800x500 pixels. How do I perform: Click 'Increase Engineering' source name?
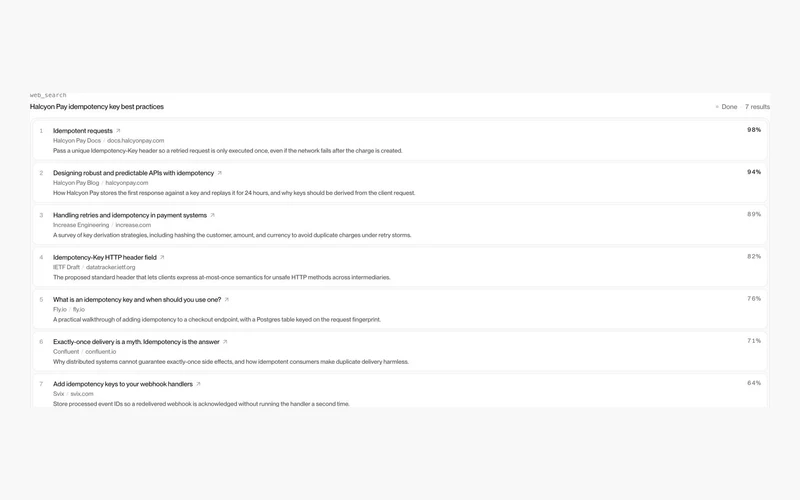[81, 225]
